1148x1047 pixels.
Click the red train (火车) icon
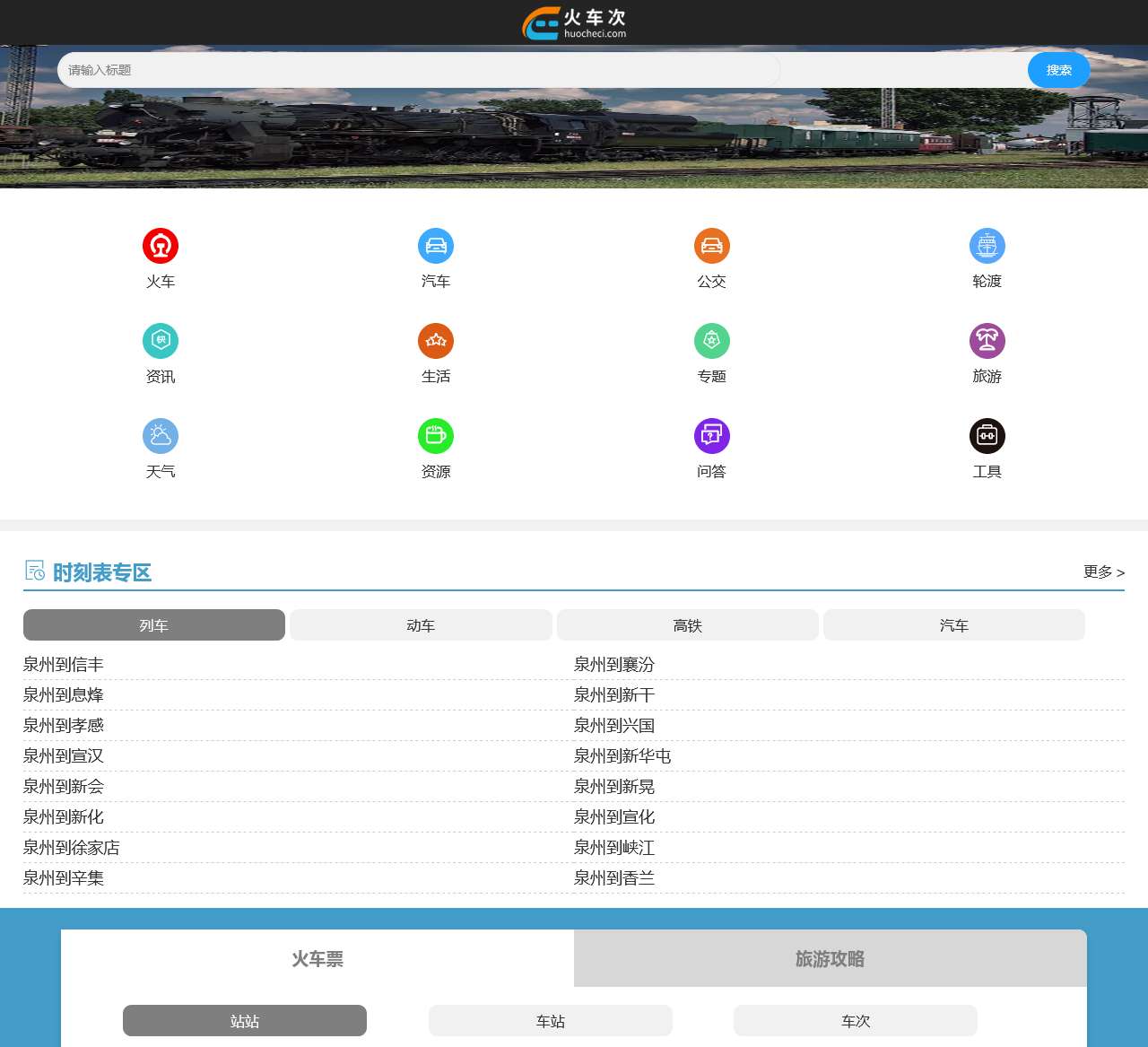tap(161, 246)
